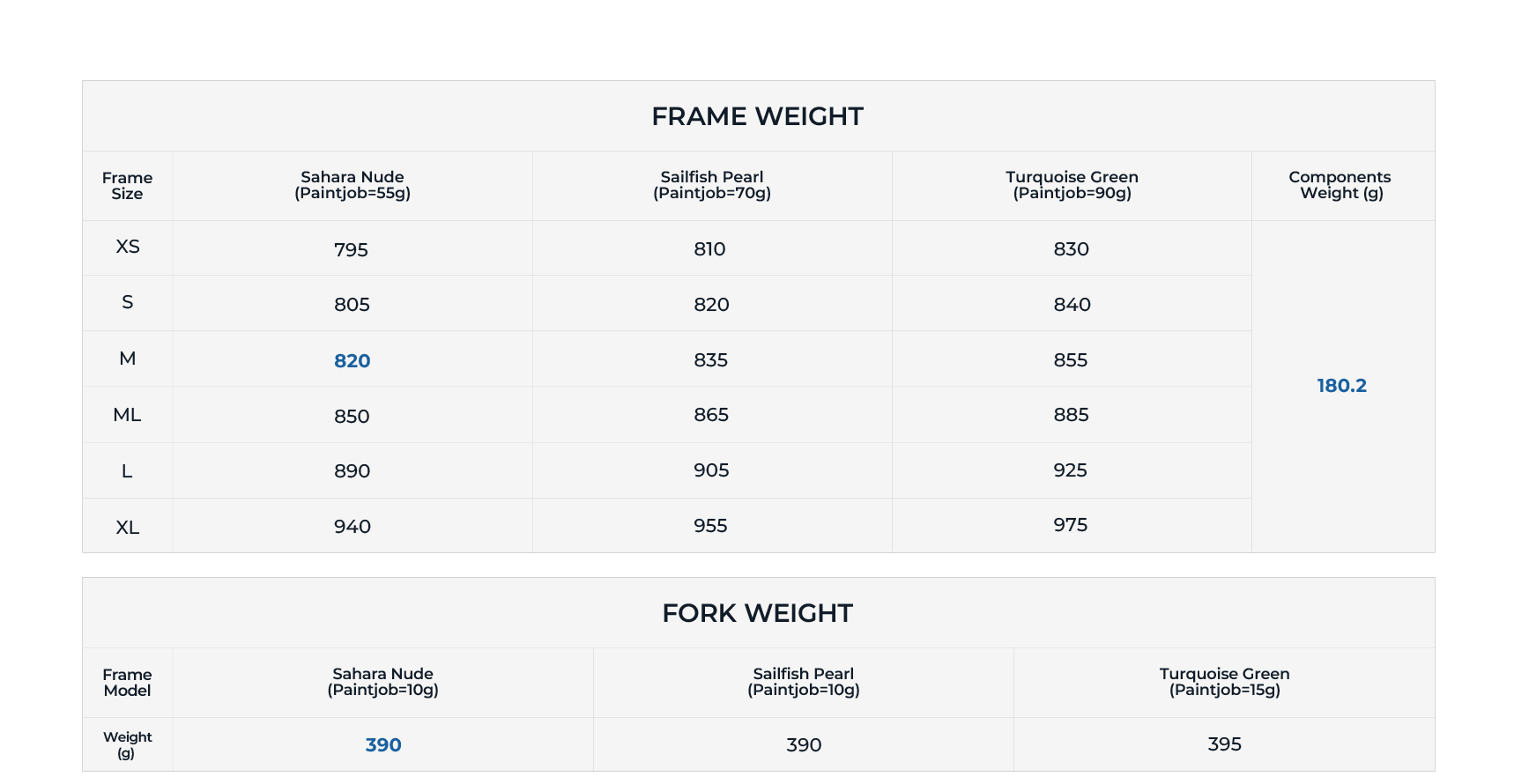The height and width of the screenshot is (784, 1514).
Task: Click the Sahara Nude Paintjob=55g column header
Action: 353,185
